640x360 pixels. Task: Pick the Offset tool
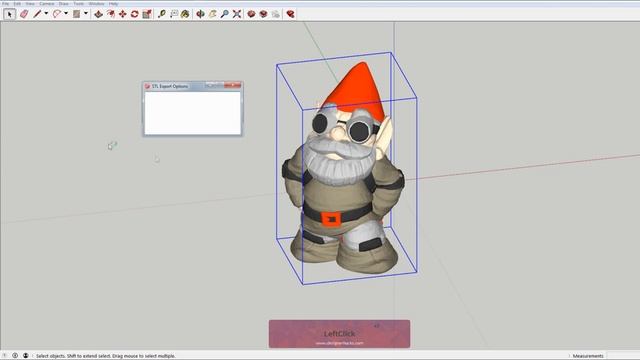111,14
